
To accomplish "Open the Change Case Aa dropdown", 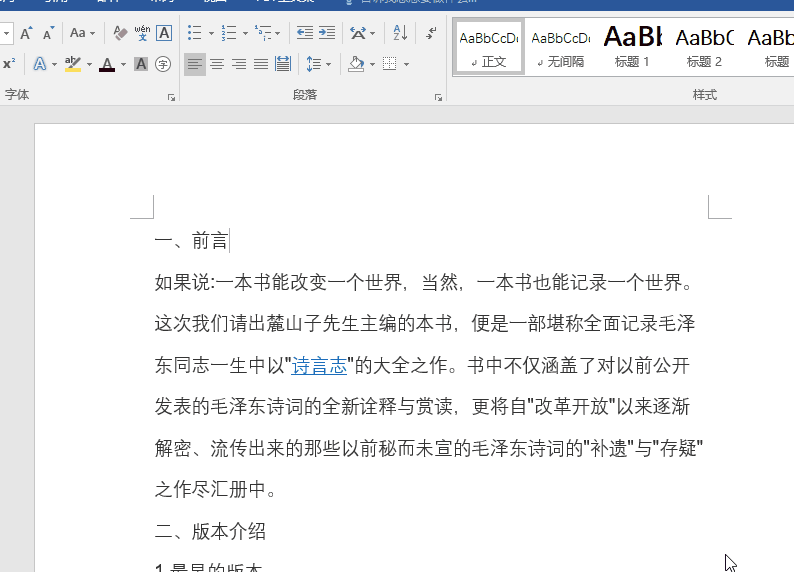I will click(x=82, y=33).
